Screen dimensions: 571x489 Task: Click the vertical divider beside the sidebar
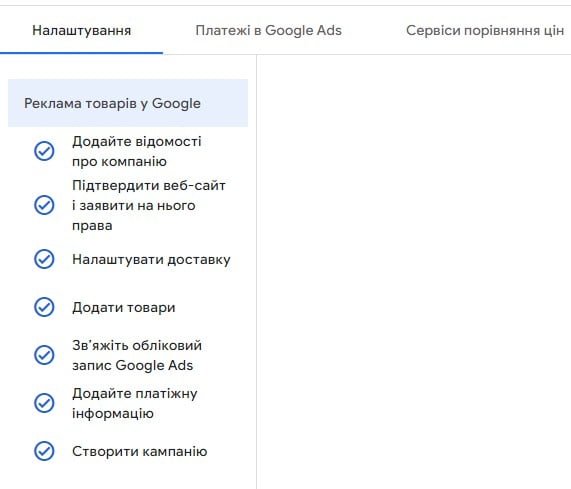pos(256,272)
